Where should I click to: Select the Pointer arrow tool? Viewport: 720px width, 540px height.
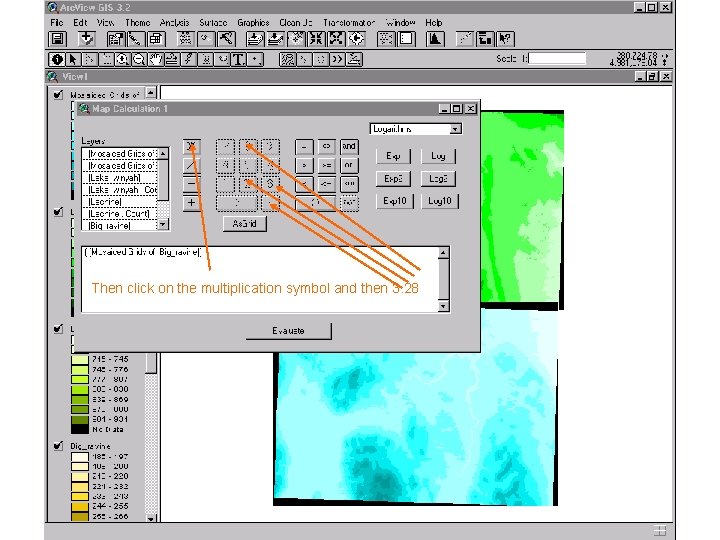(x=73, y=59)
